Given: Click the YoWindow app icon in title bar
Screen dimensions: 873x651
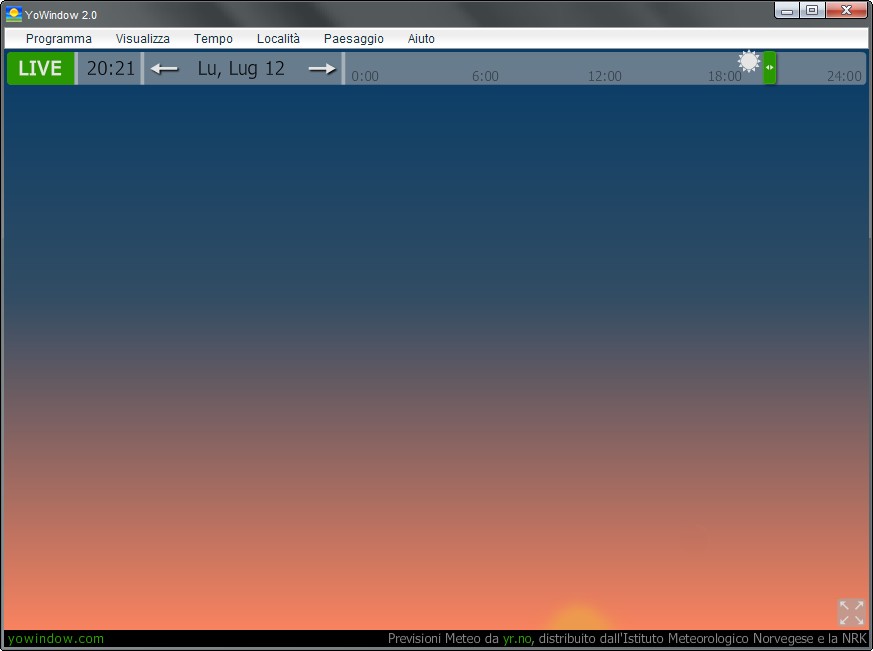Looking at the screenshot, I should 13,14.
